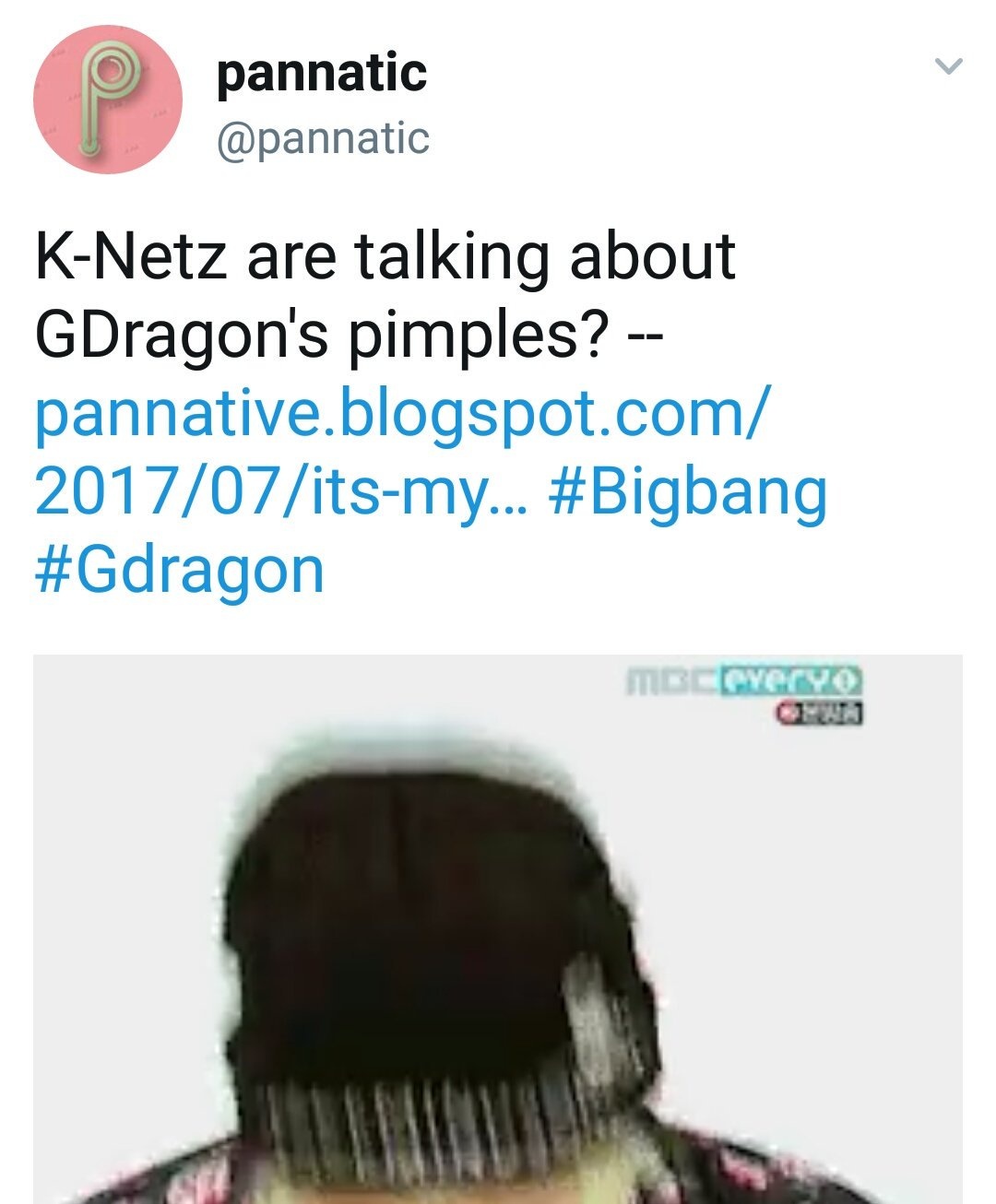The width and height of the screenshot is (996, 1204).
Task: Open the attached tweet image
Action: click(498, 929)
